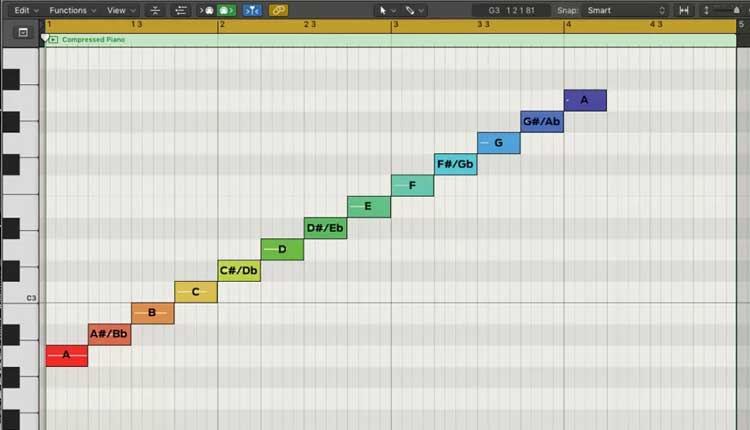Open the Snap Smart dropdown

coord(626,10)
